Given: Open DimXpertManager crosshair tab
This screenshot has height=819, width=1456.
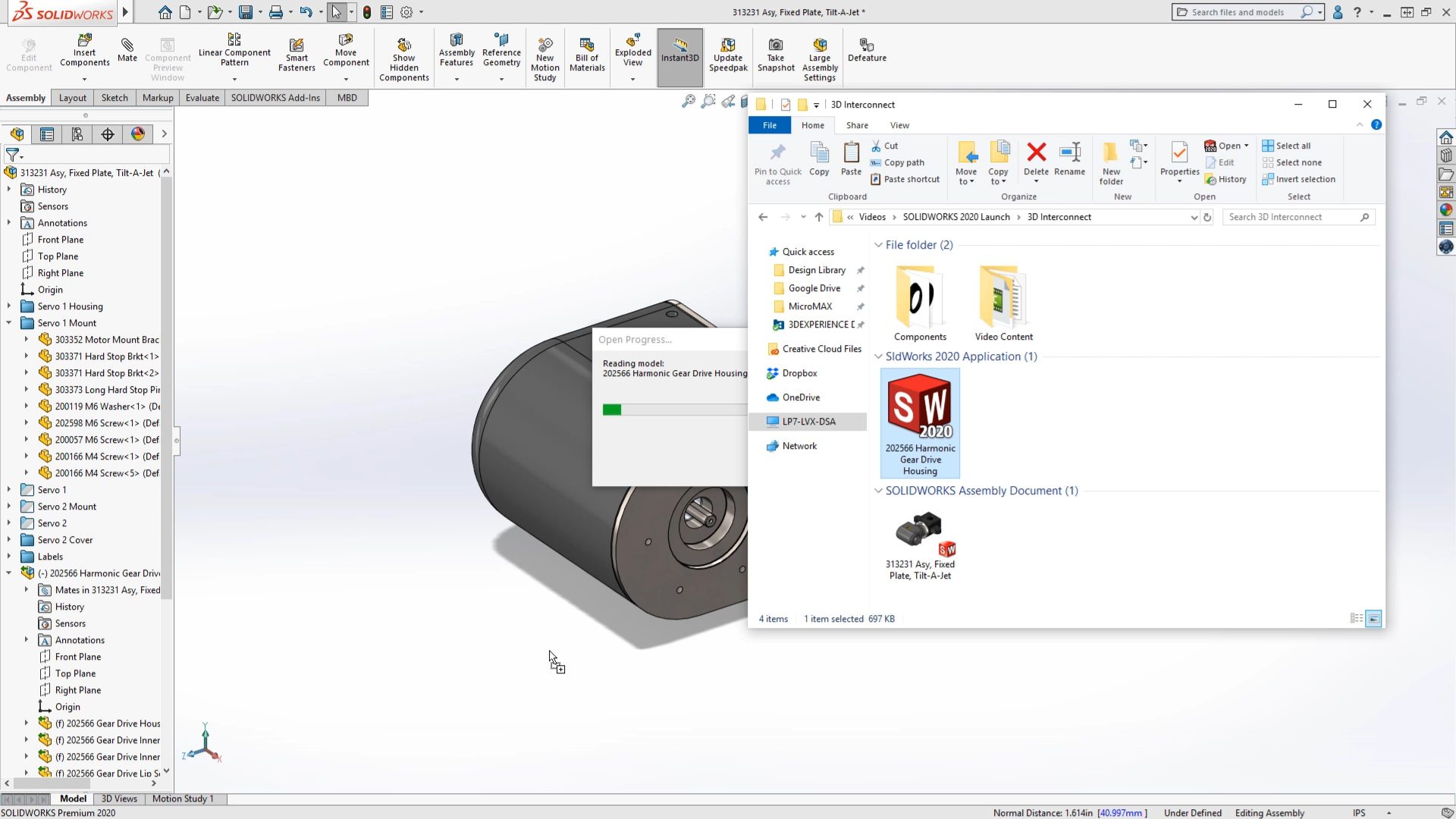Looking at the screenshot, I should pos(108,134).
